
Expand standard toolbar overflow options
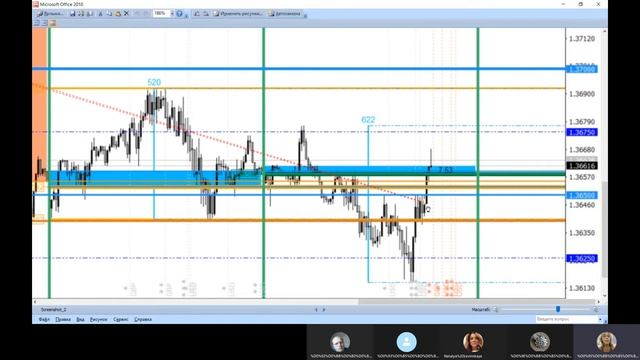tap(187, 16)
